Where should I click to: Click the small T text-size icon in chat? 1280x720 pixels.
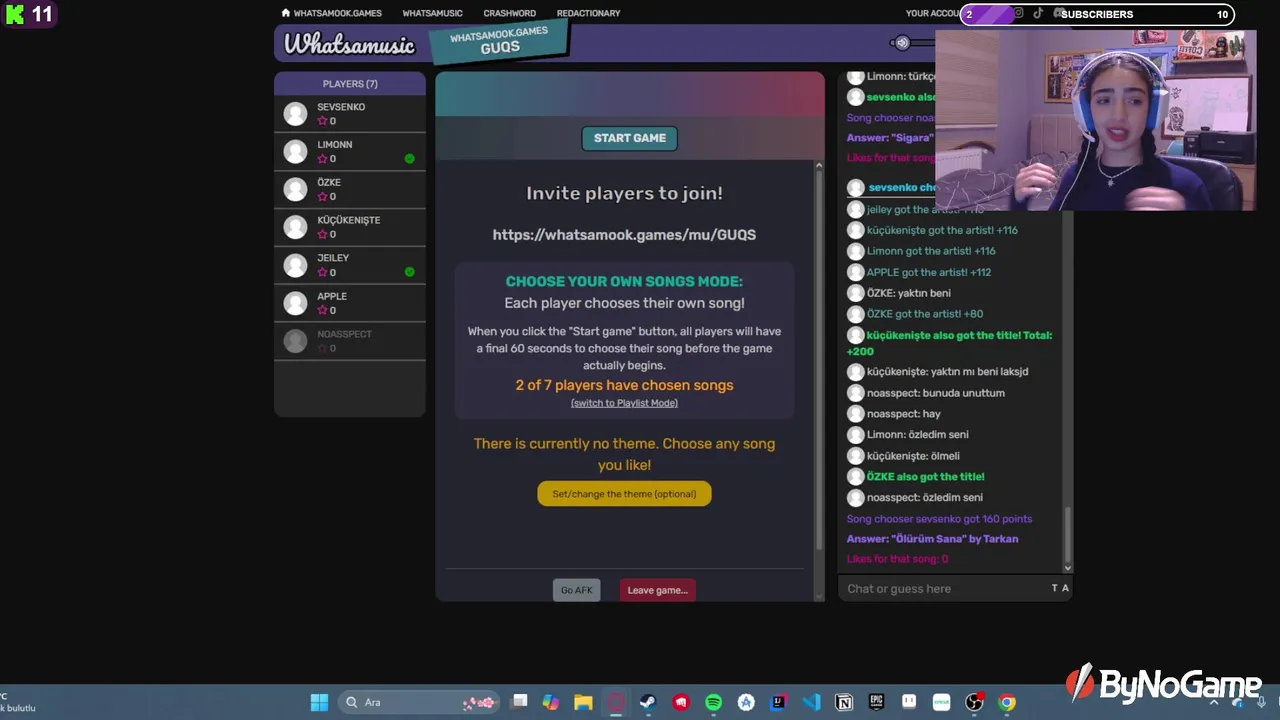[x=1054, y=588]
